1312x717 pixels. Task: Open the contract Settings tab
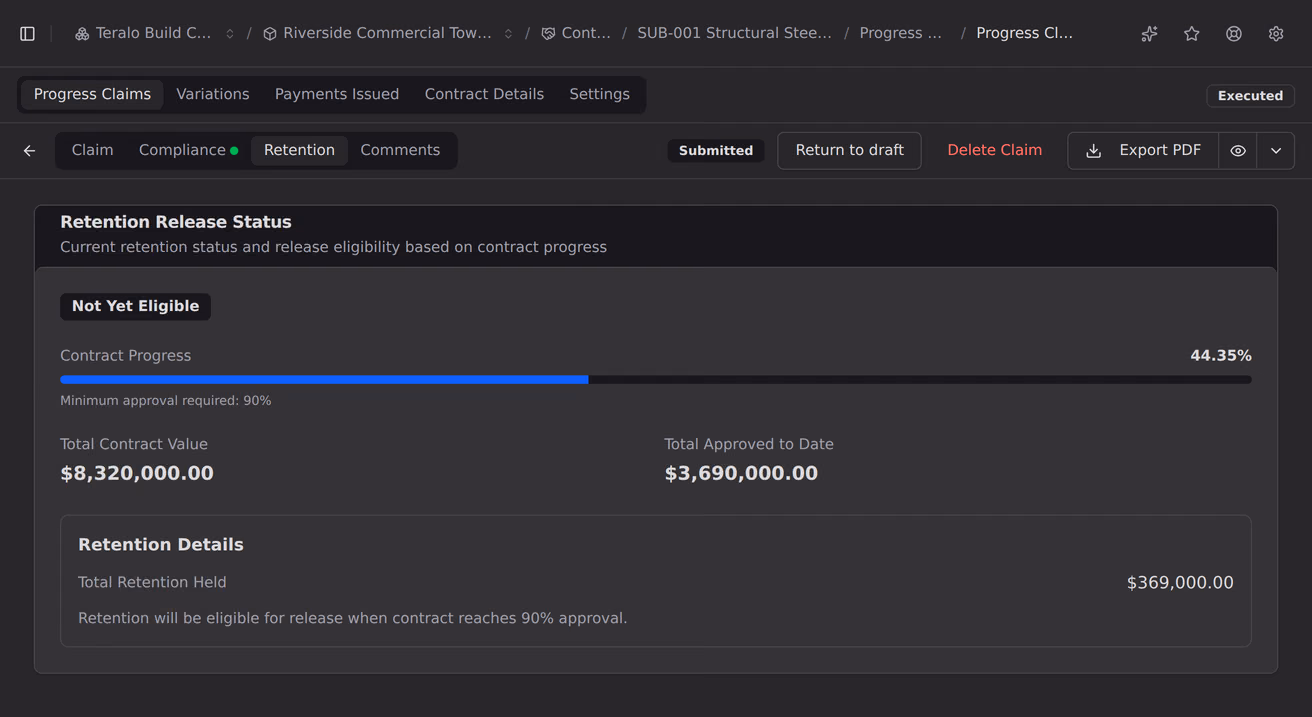(600, 94)
